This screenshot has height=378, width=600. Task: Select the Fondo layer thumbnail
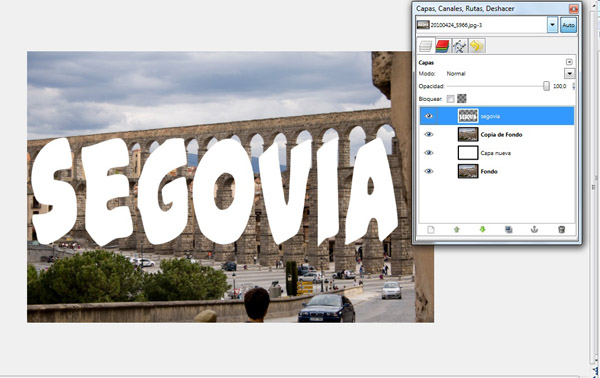pyautogui.click(x=468, y=171)
